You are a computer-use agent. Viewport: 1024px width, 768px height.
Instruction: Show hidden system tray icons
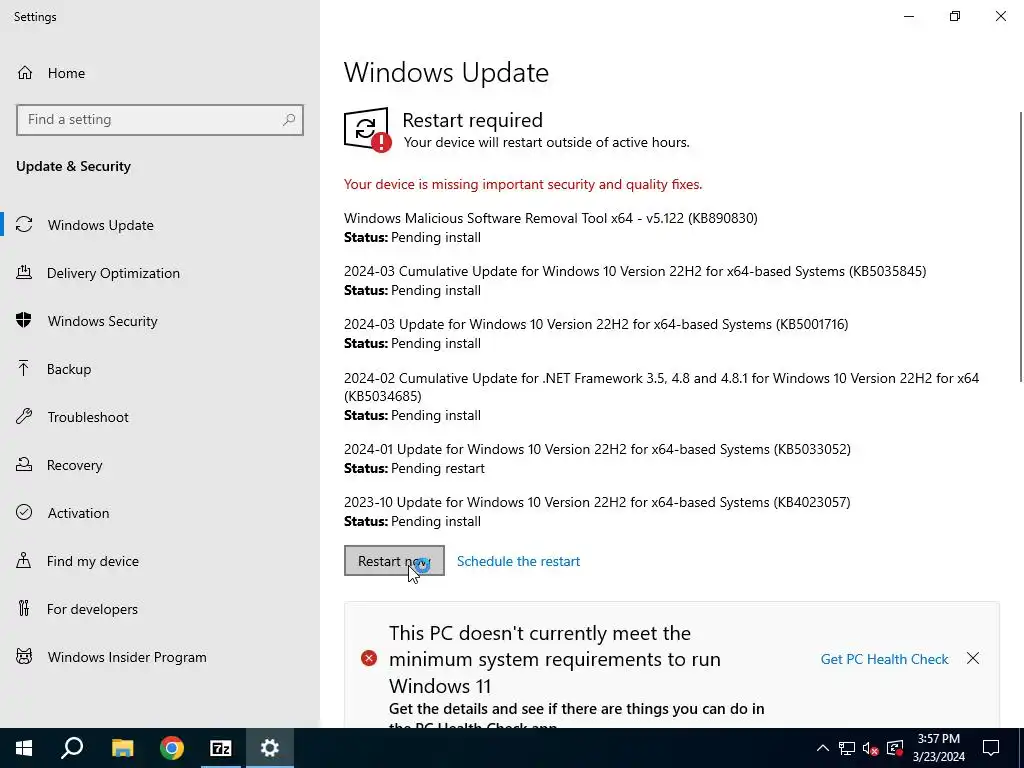tap(823, 748)
